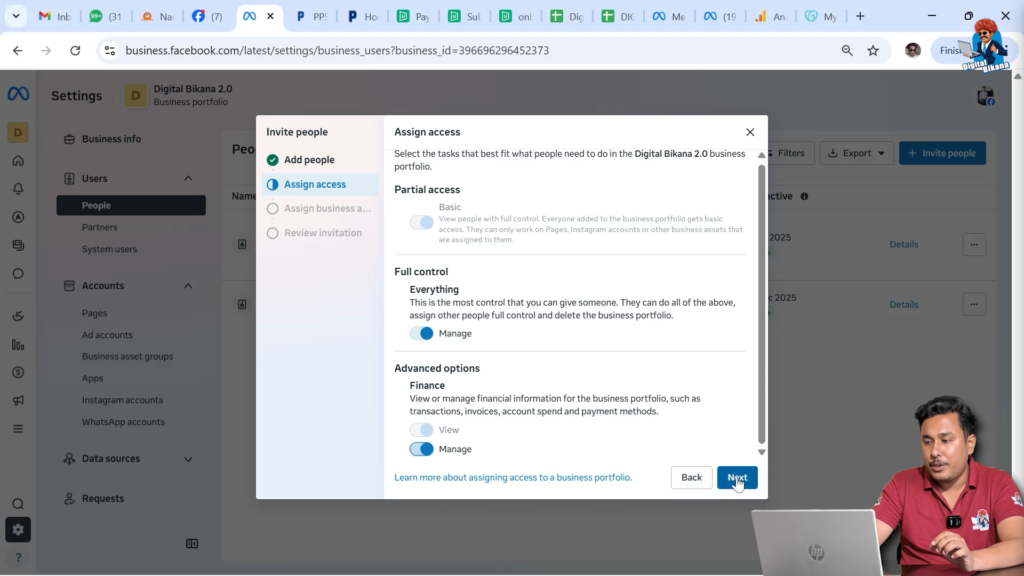This screenshot has height=576, width=1024.
Task: Collapse the Users section
Action: [x=188, y=178]
